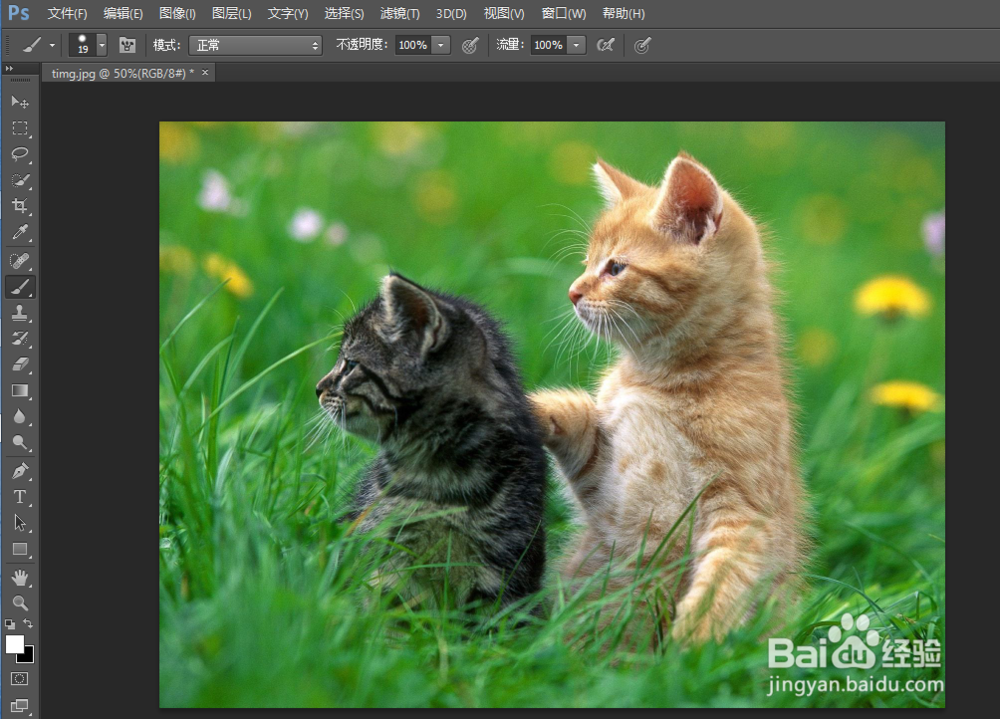Screen dimensions: 1000x719
Task: Select the Gradient tool
Action: click(x=20, y=391)
